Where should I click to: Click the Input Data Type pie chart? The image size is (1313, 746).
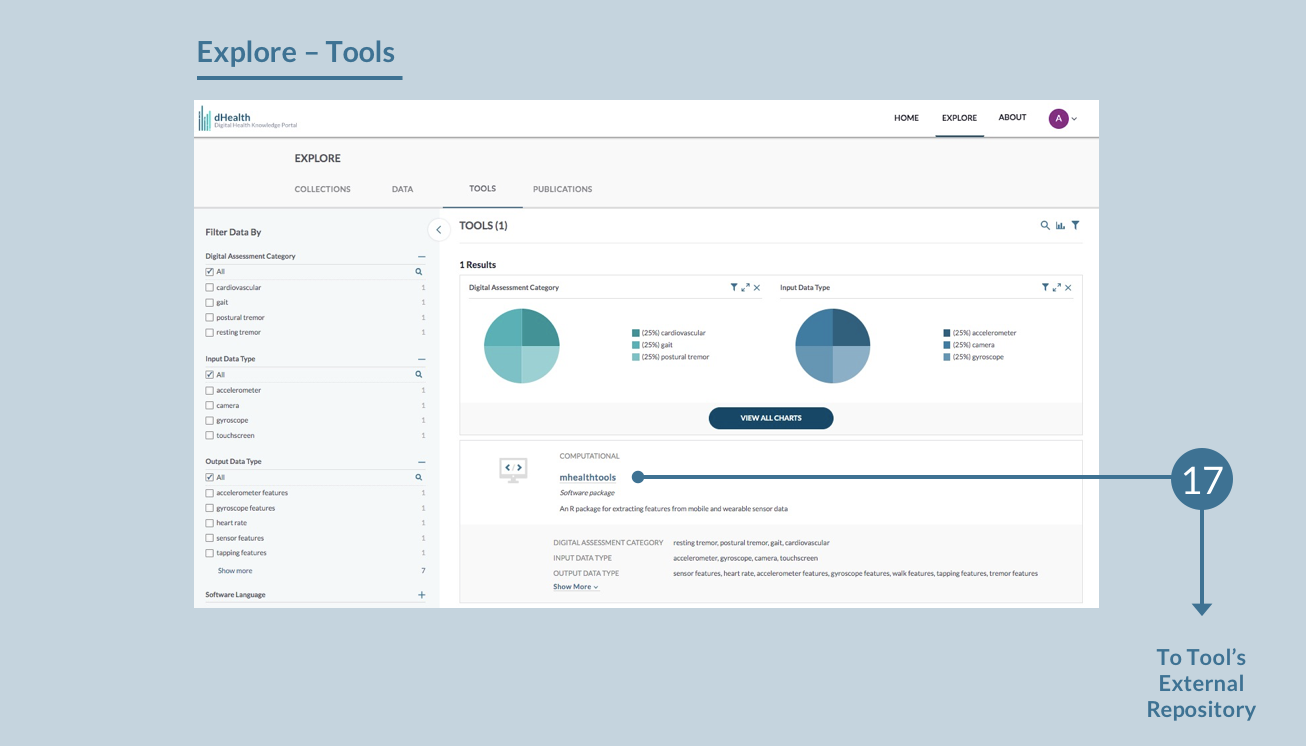coord(833,345)
